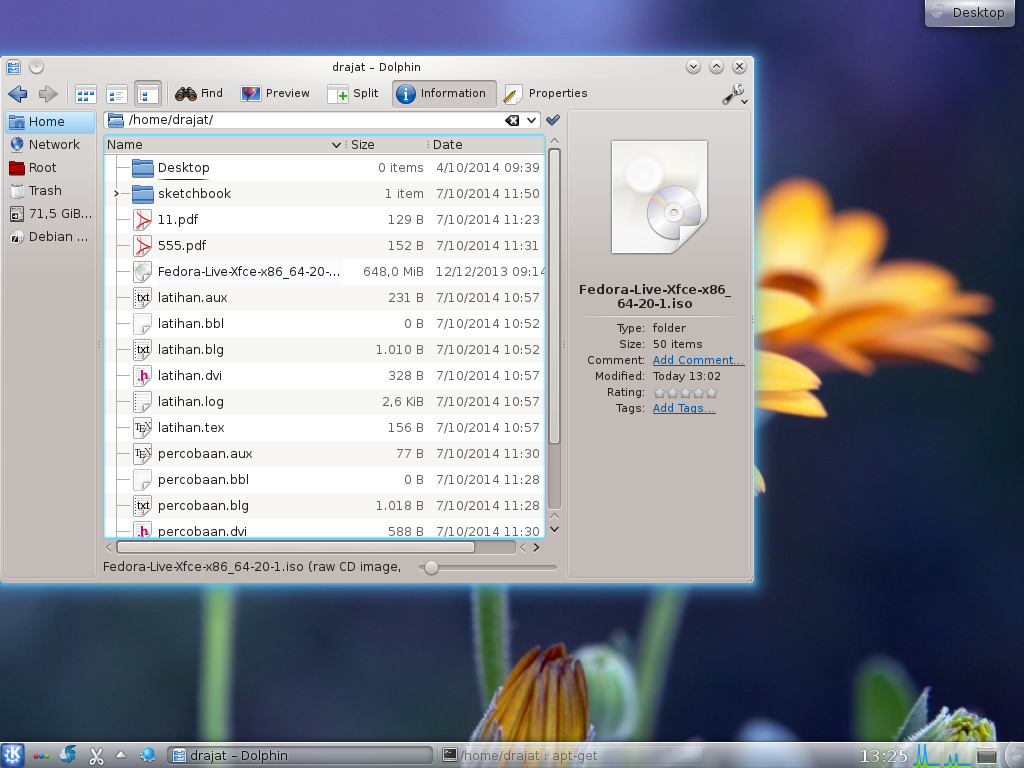This screenshot has width=1024, height=768.
Task: Open the KDE application launcher menu
Action: 11,755
